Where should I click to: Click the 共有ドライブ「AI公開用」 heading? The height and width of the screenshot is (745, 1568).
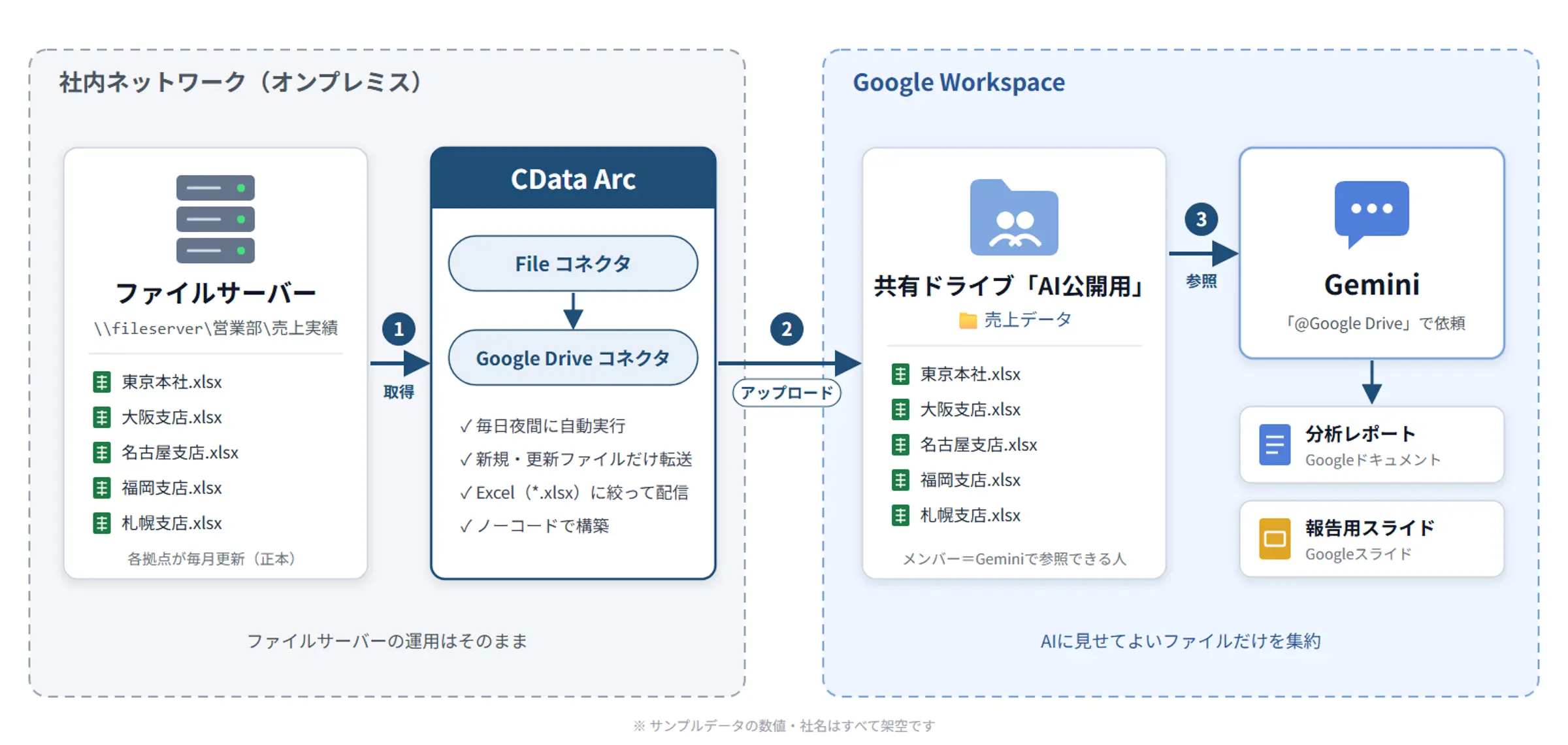tap(1010, 286)
